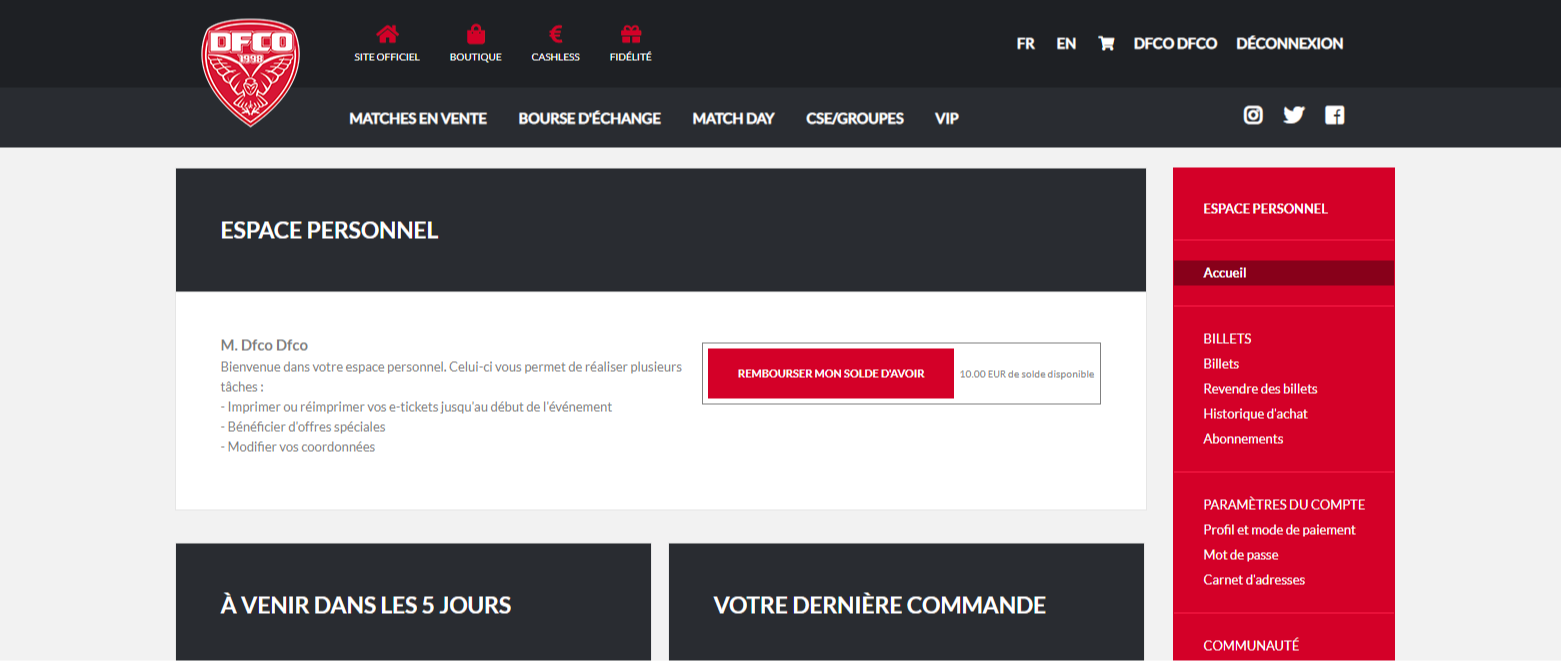Open the Match Day menu item

pos(733,118)
